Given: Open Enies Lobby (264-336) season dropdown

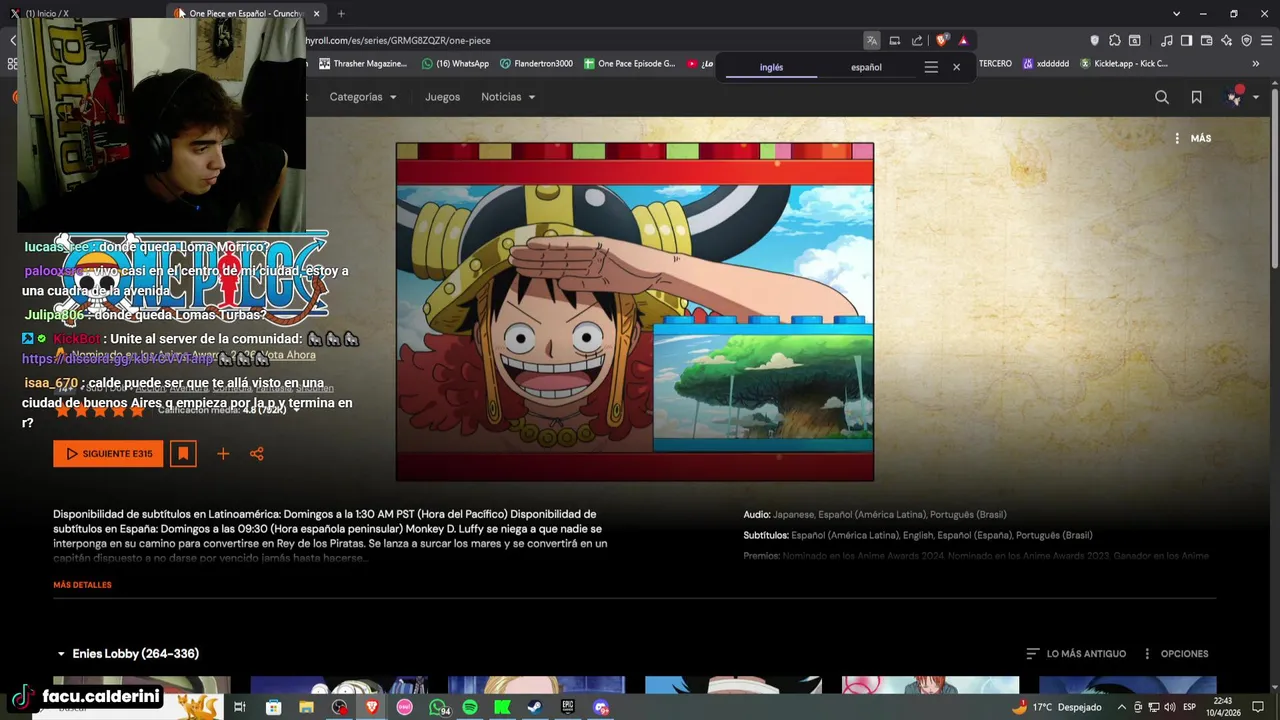Looking at the screenshot, I should pos(127,654).
